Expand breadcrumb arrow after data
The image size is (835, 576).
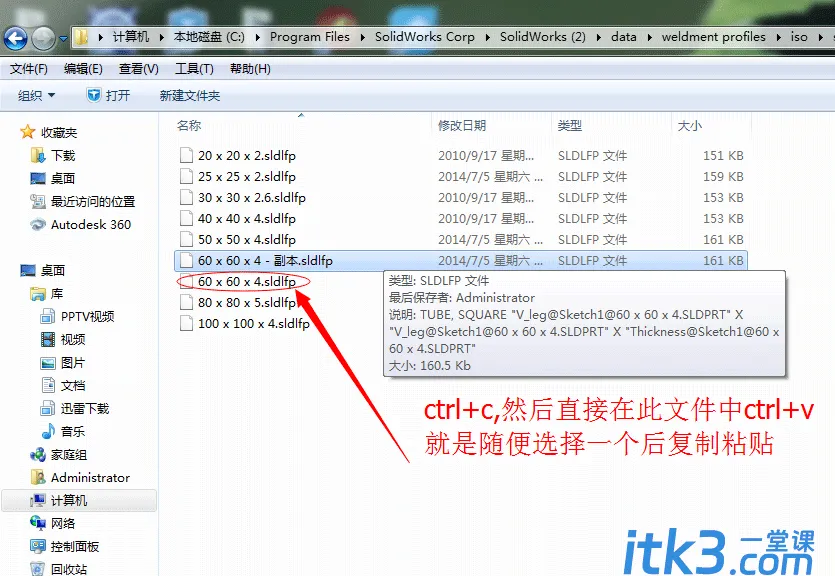(x=649, y=37)
